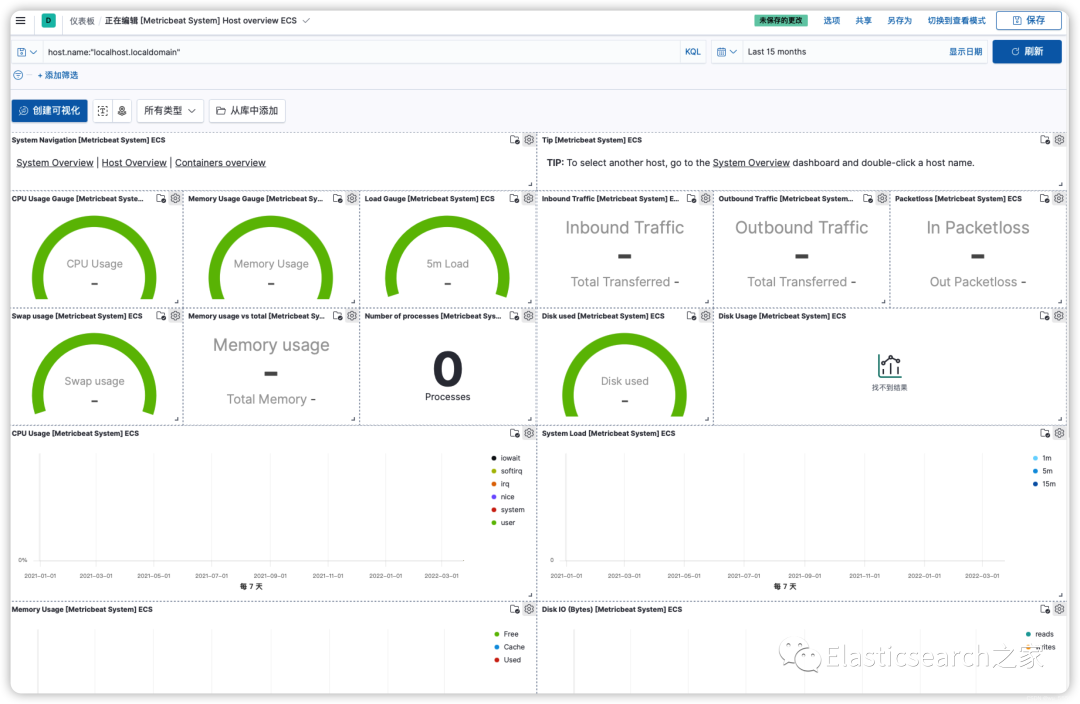Click the text editor icon next to Create visualization
The height and width of the screenshot is (704, 1080).
[x=103, y=111]
